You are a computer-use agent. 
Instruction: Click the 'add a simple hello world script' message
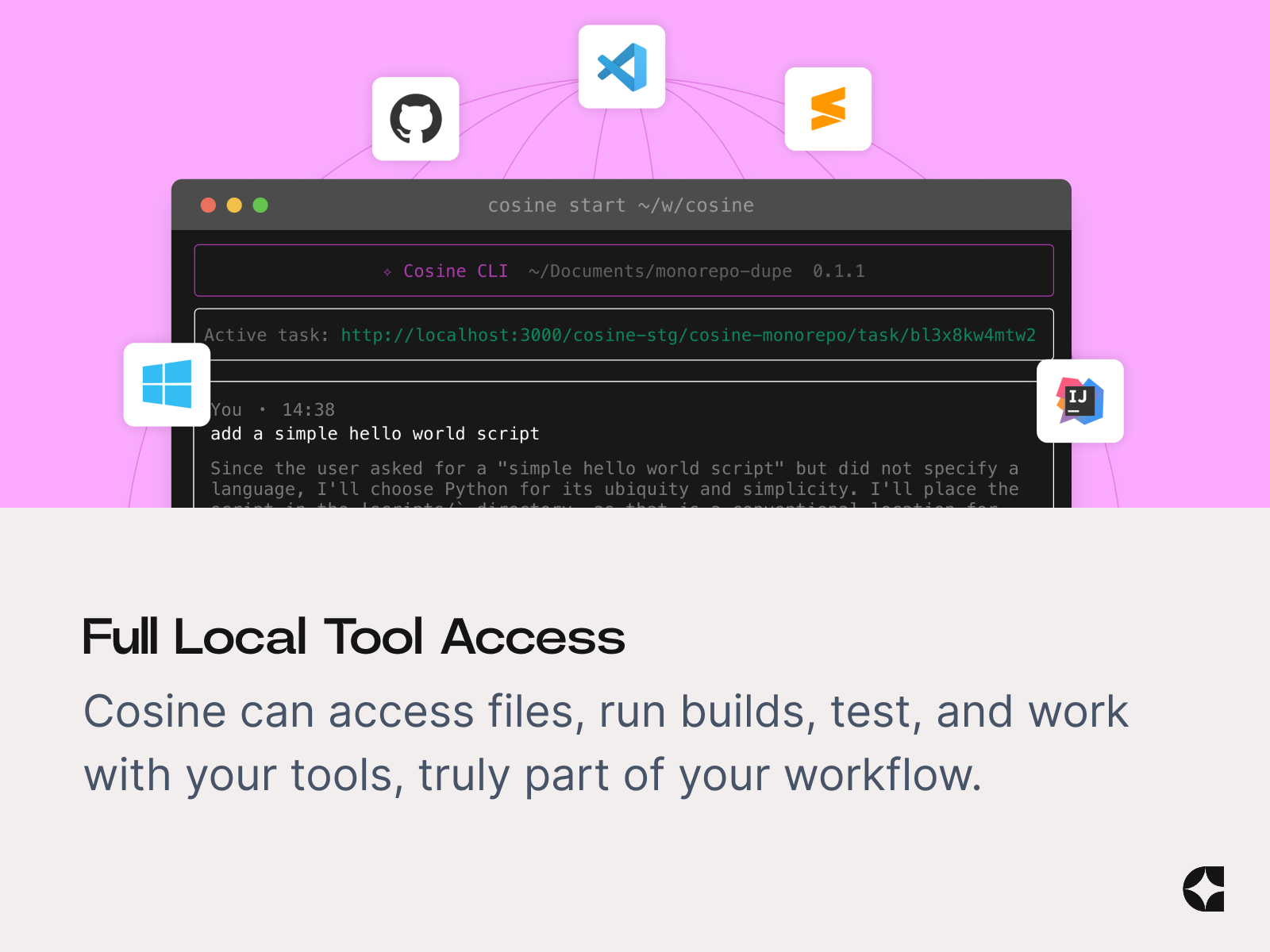click(x=375, y=433)
